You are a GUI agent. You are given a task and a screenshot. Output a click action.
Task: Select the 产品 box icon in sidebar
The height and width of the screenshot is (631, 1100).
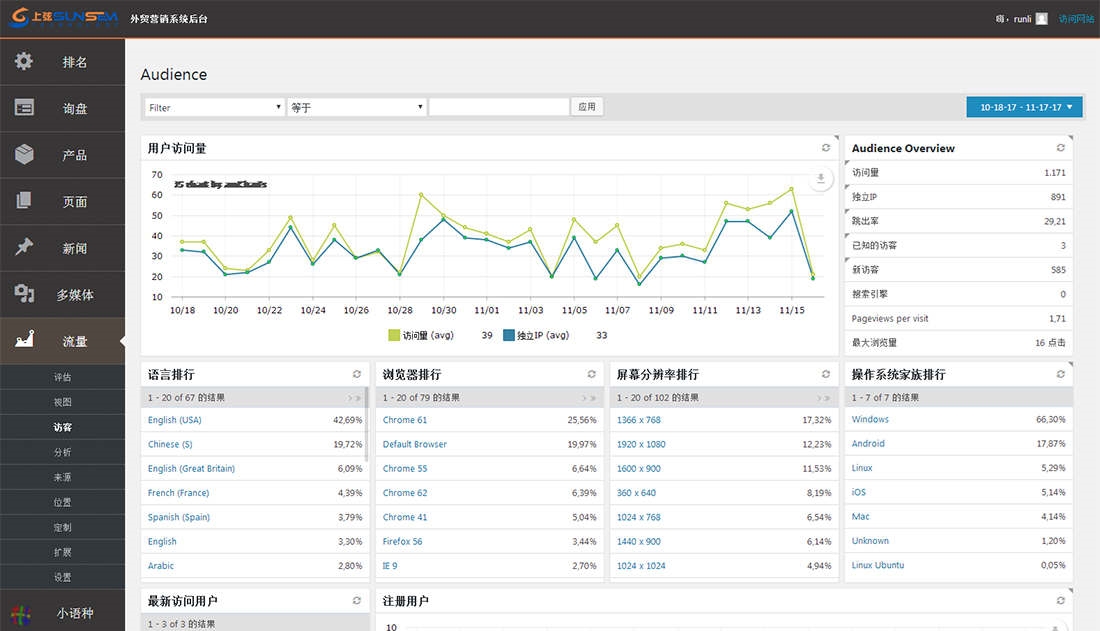[x=24, y=154]
